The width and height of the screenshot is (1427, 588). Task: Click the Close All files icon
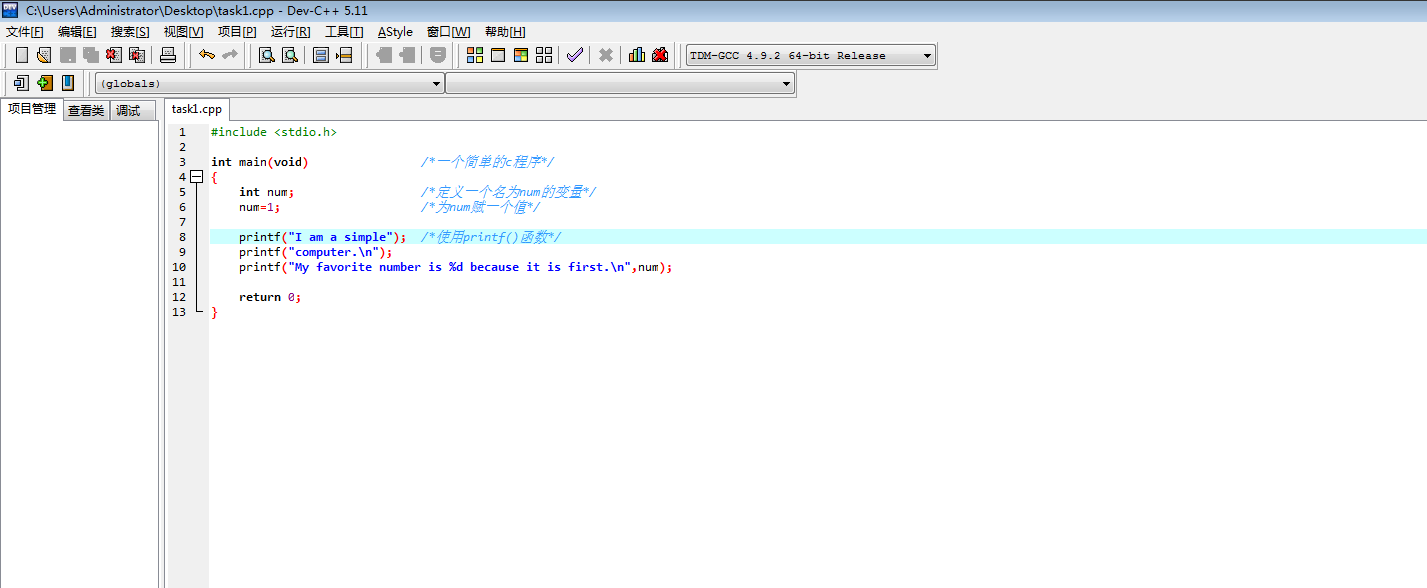pyautogui.click(x=137, y=55)
